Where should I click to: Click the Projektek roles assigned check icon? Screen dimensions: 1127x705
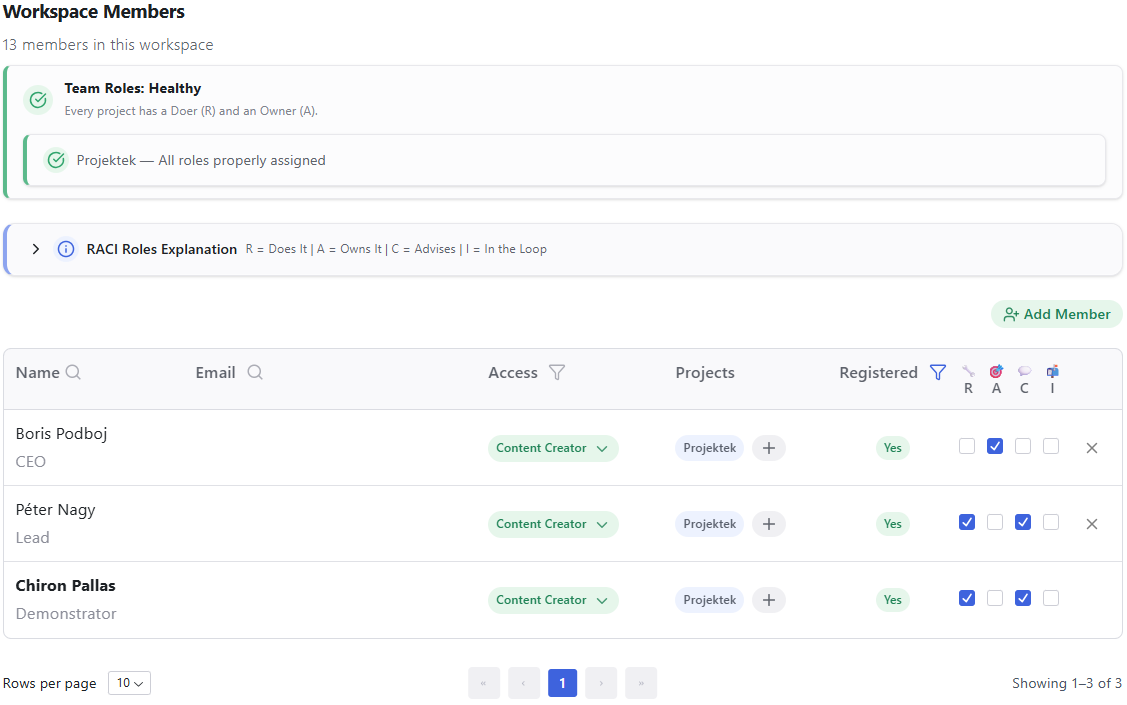tap(56, 160)
